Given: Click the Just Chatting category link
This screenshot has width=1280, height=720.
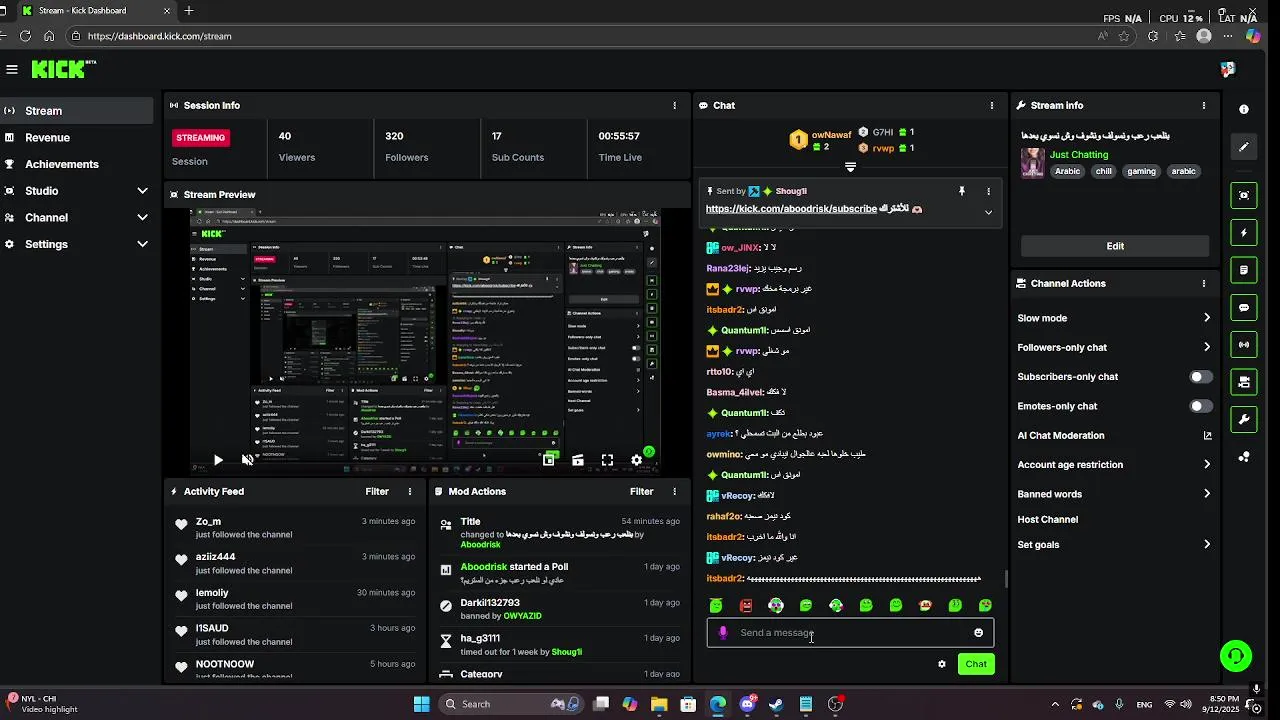Looking at the screenshot, I should (x=1079, y=155).
